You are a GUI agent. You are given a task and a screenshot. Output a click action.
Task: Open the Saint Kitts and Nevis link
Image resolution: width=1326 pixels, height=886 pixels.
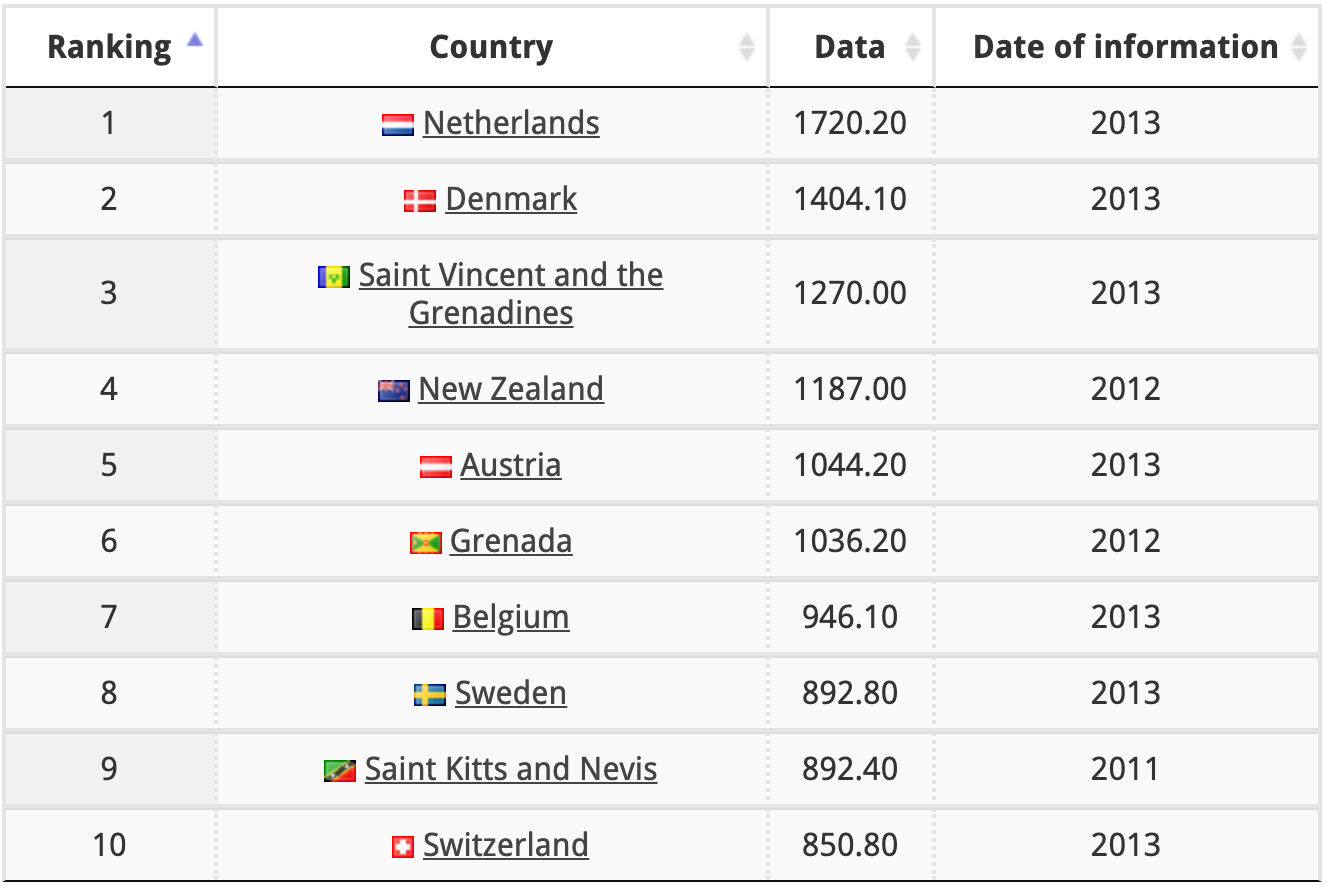511,769
